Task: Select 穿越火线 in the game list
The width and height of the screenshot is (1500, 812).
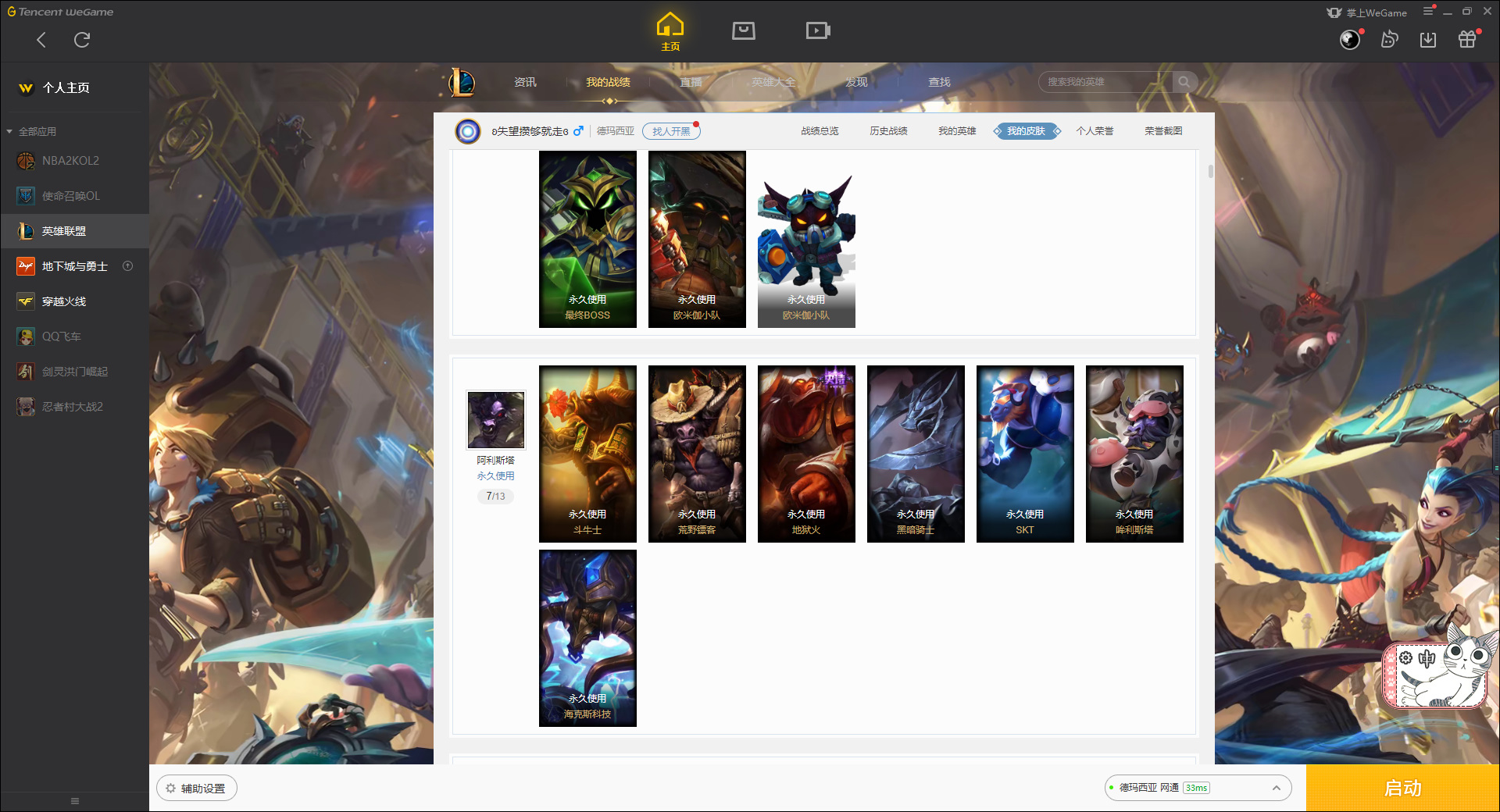Action: pyautogui.click(x=75, y=301)
